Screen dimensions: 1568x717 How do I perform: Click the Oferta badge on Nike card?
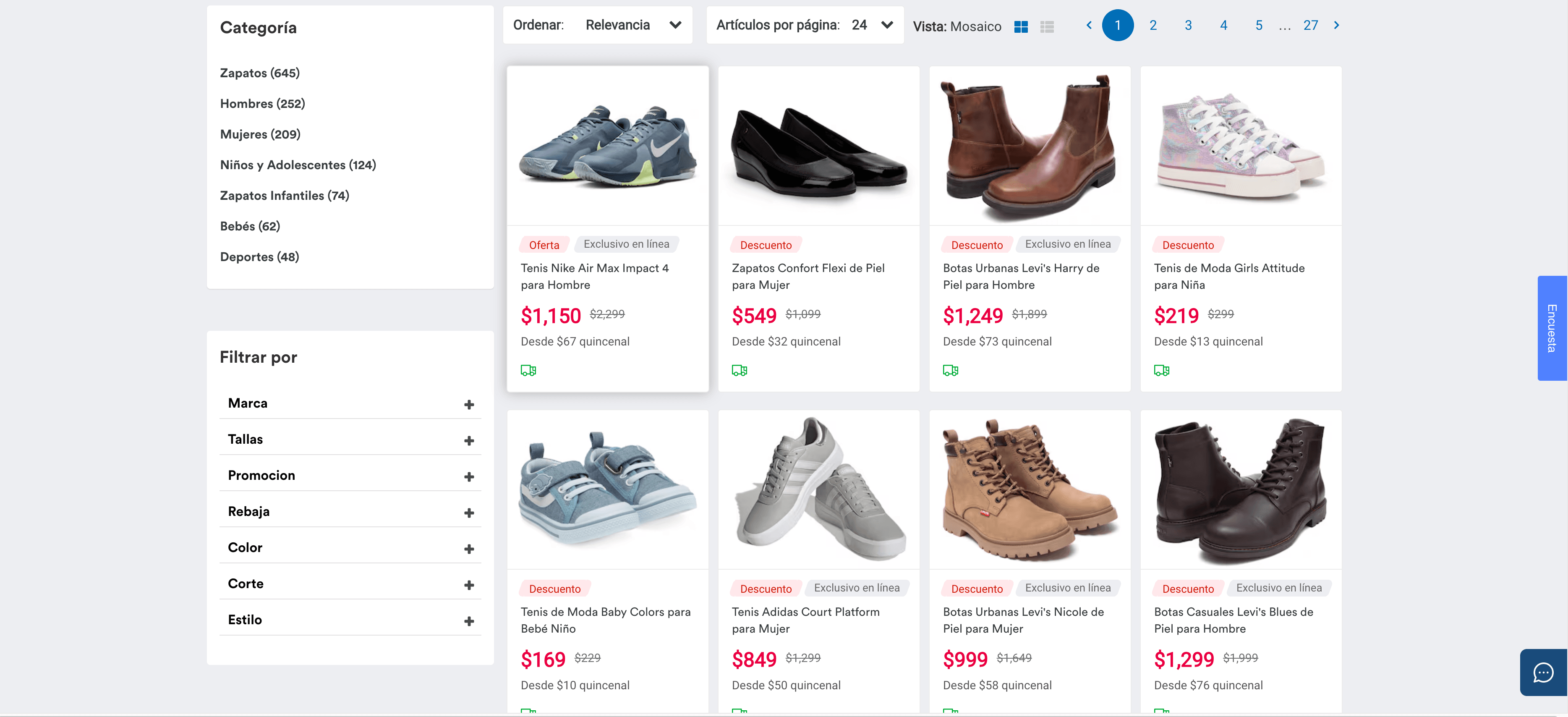(544, 245)
